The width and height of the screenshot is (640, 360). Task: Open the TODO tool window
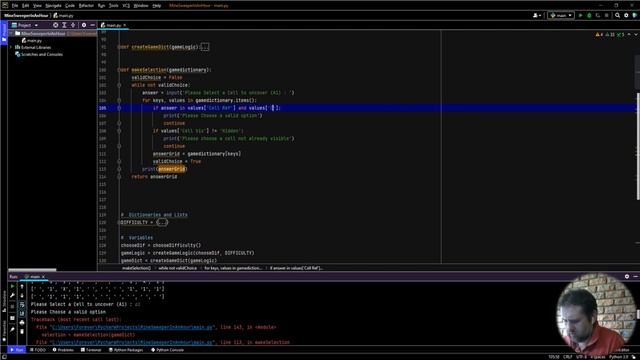coord(38,350)
